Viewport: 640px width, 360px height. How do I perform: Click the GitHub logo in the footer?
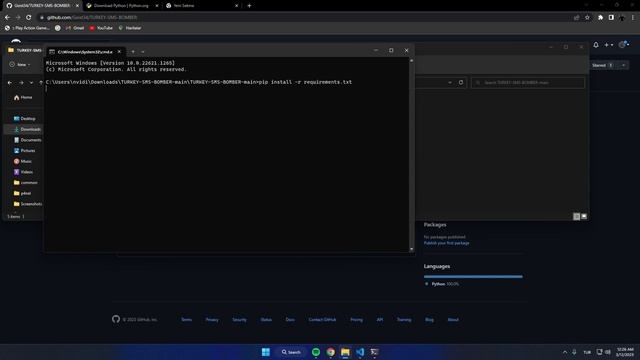click(116, 319)
